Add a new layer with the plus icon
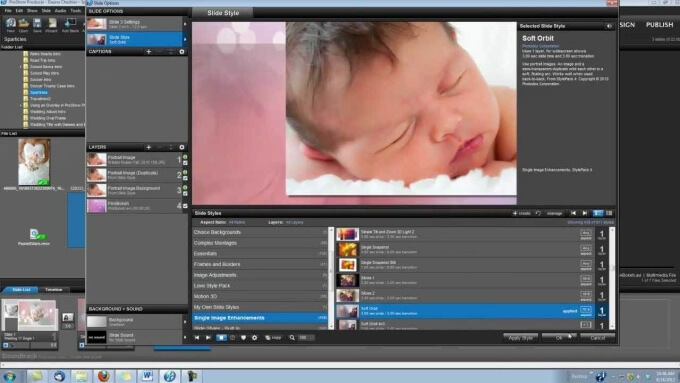Viewport: 680px width, 383px height. pyautogui.click(x=149, y=147)
